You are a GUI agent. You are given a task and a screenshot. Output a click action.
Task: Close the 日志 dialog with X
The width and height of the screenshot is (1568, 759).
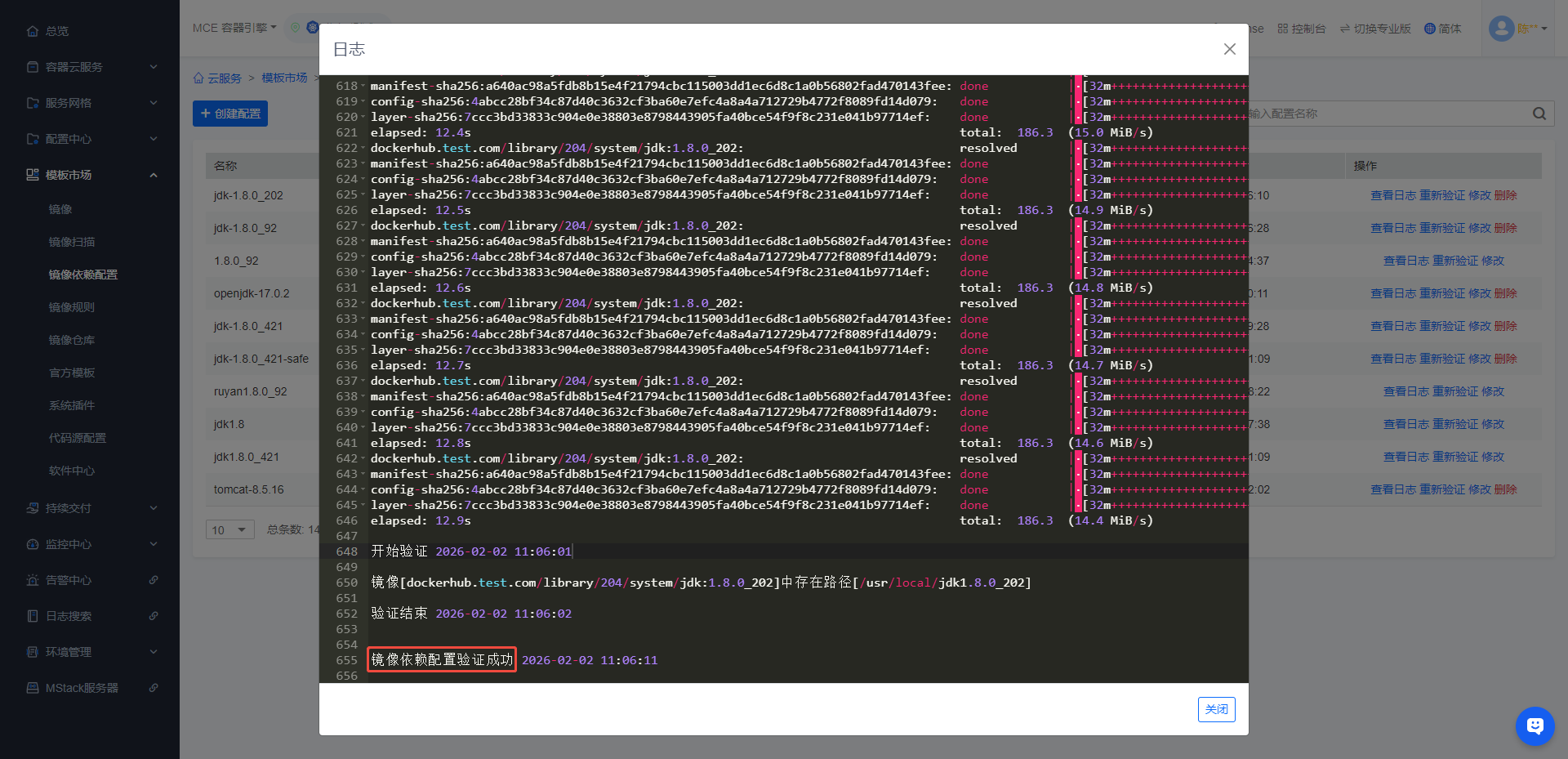(1229, 49)
